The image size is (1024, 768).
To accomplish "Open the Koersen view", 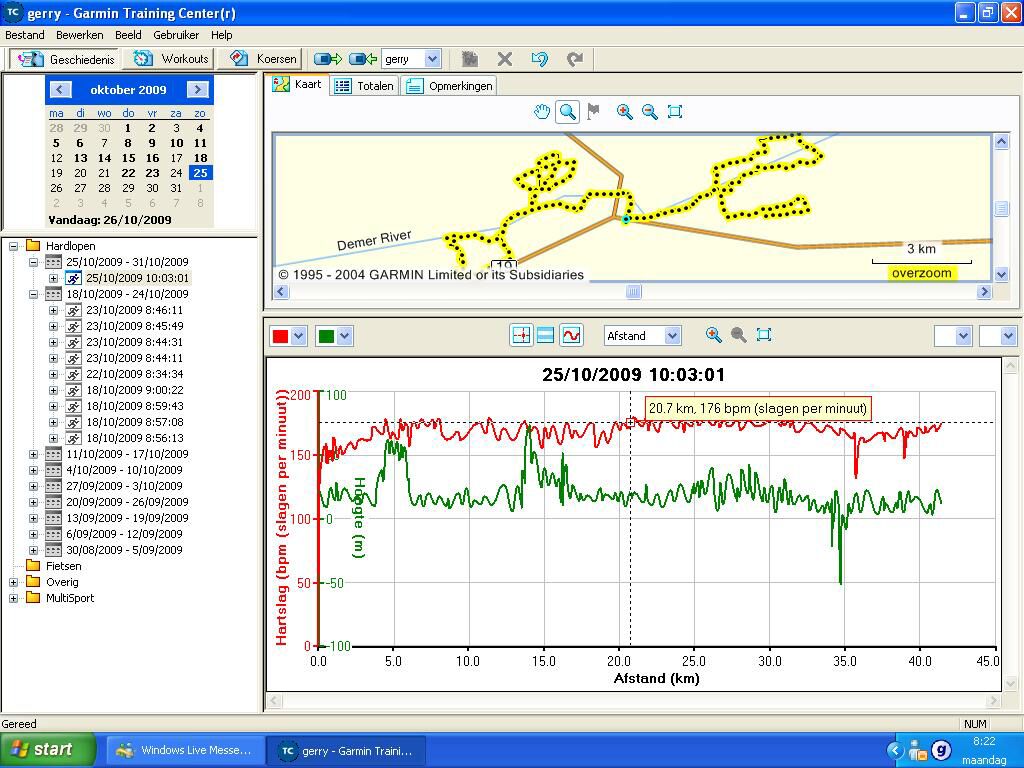I will [x=262, y=59].
